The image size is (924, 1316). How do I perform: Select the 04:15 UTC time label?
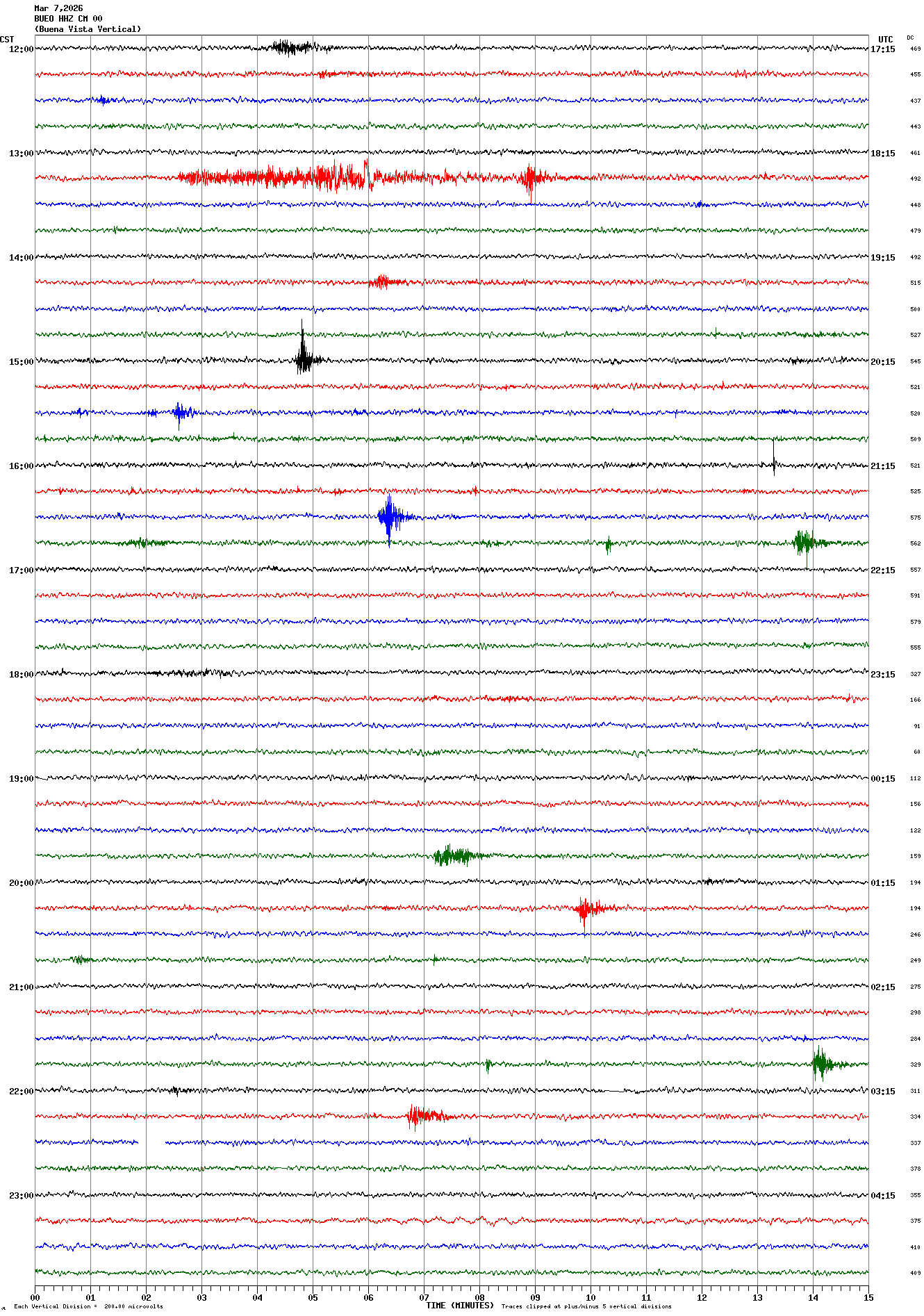[882, 1196]
